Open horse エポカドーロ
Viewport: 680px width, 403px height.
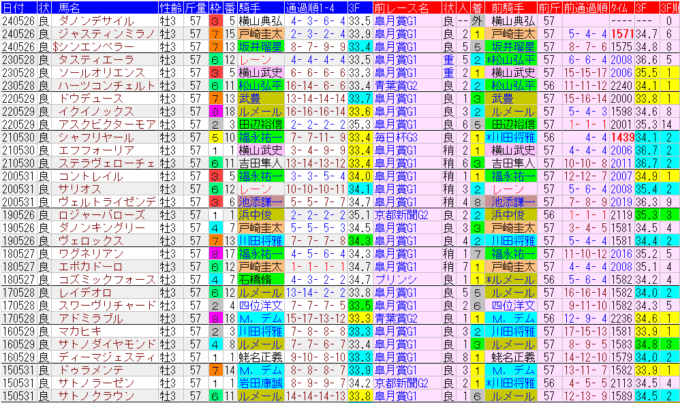coord(91,266)
